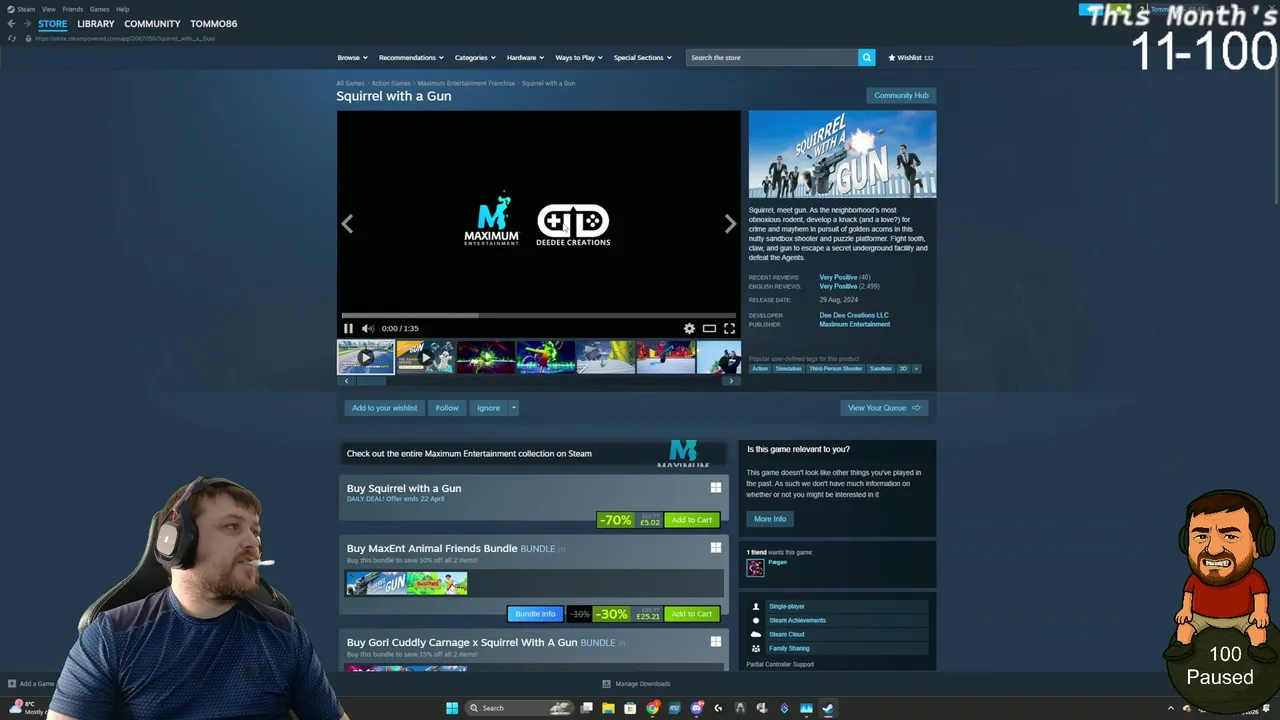
Task: Open the Maximum Entertainment collection banner
Action: click(x=534, y=454)
